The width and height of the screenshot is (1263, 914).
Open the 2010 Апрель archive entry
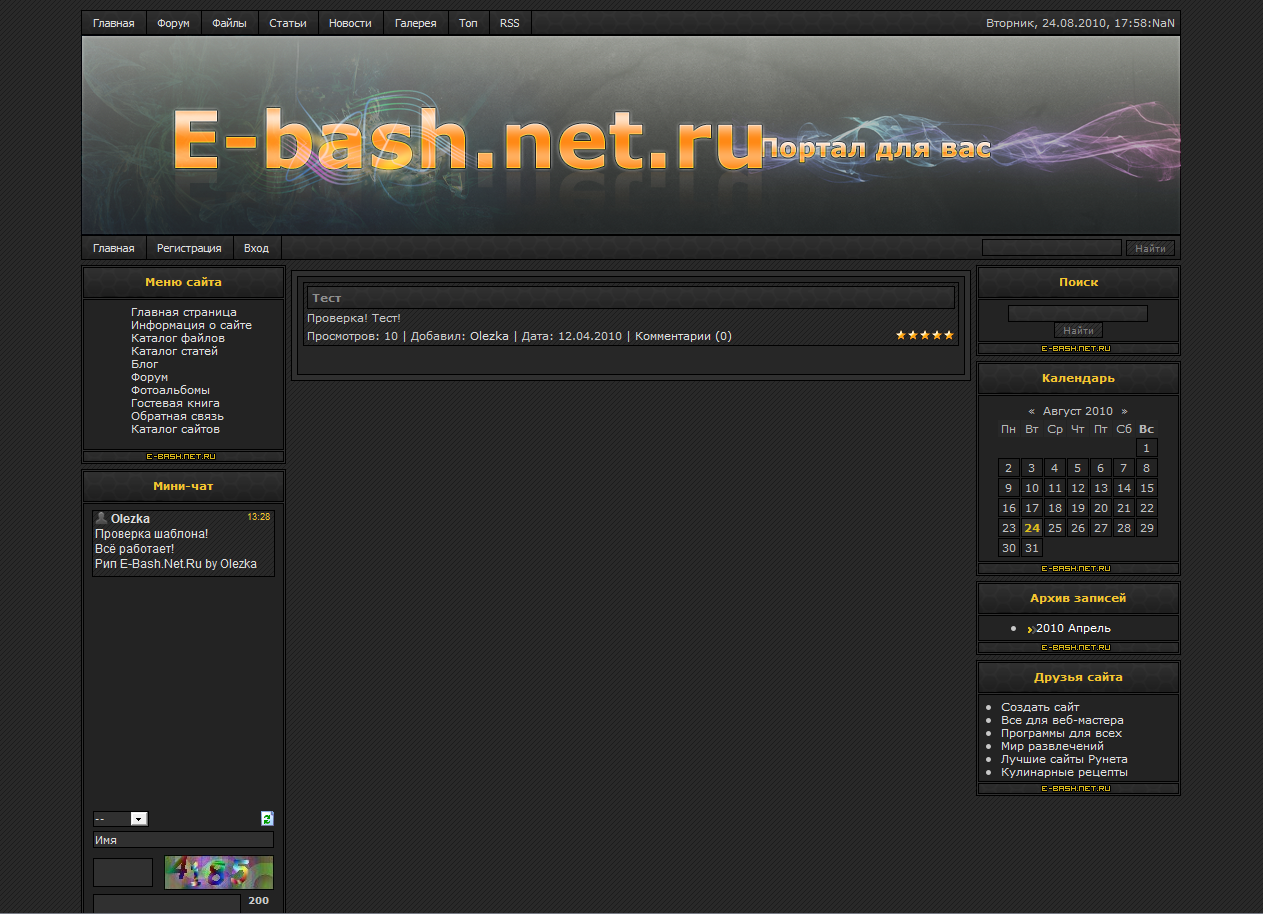click(1073, 628)
